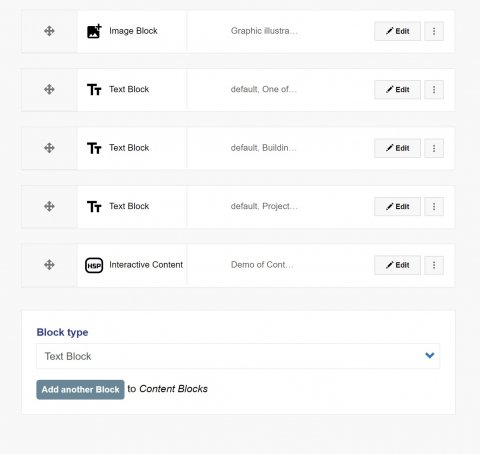Viewport: 480px width, 454px height.
Task: Open more options for Interactive Content
Action: click(434, 265)
